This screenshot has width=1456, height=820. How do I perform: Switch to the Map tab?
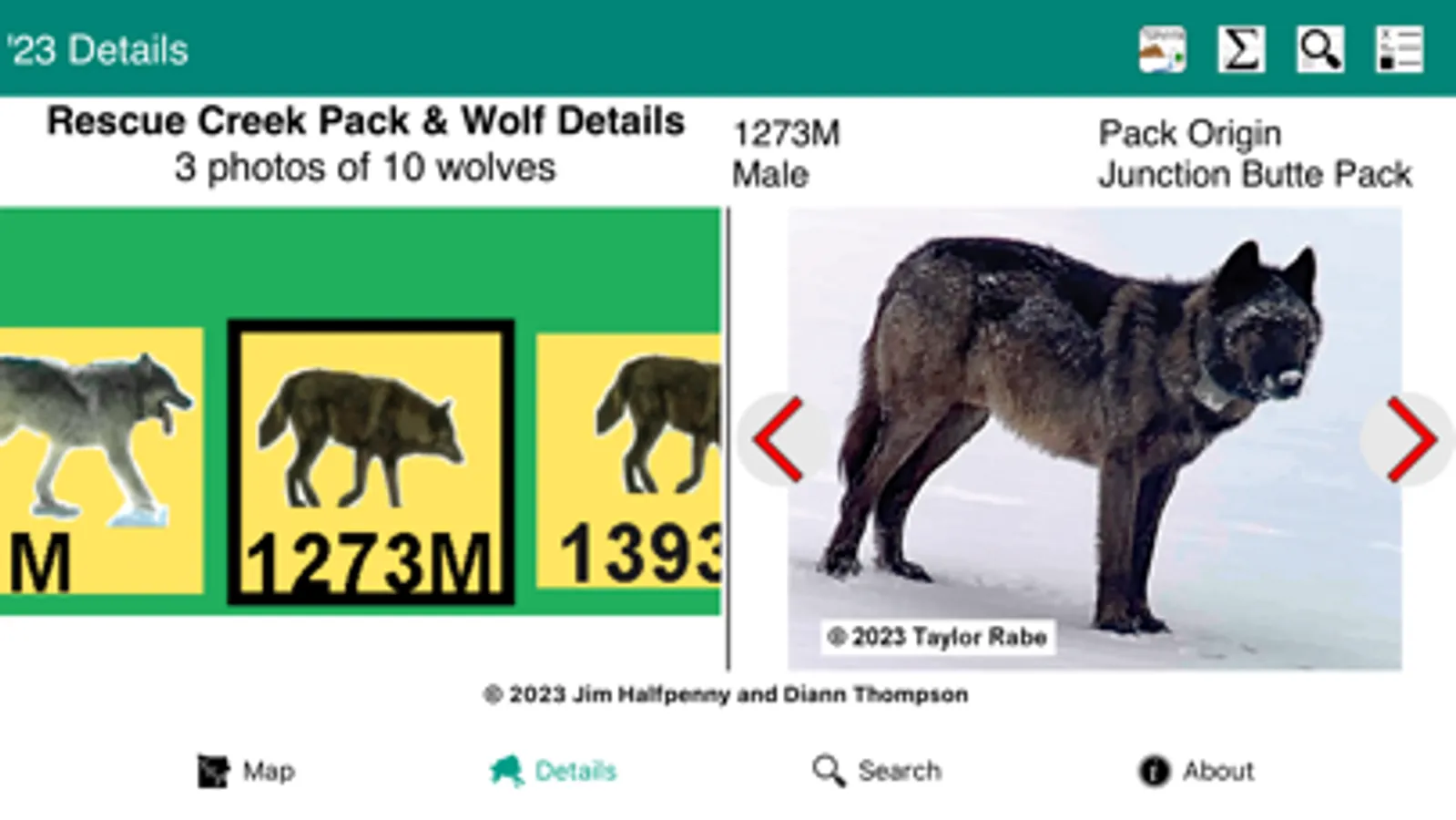(246, 771)
